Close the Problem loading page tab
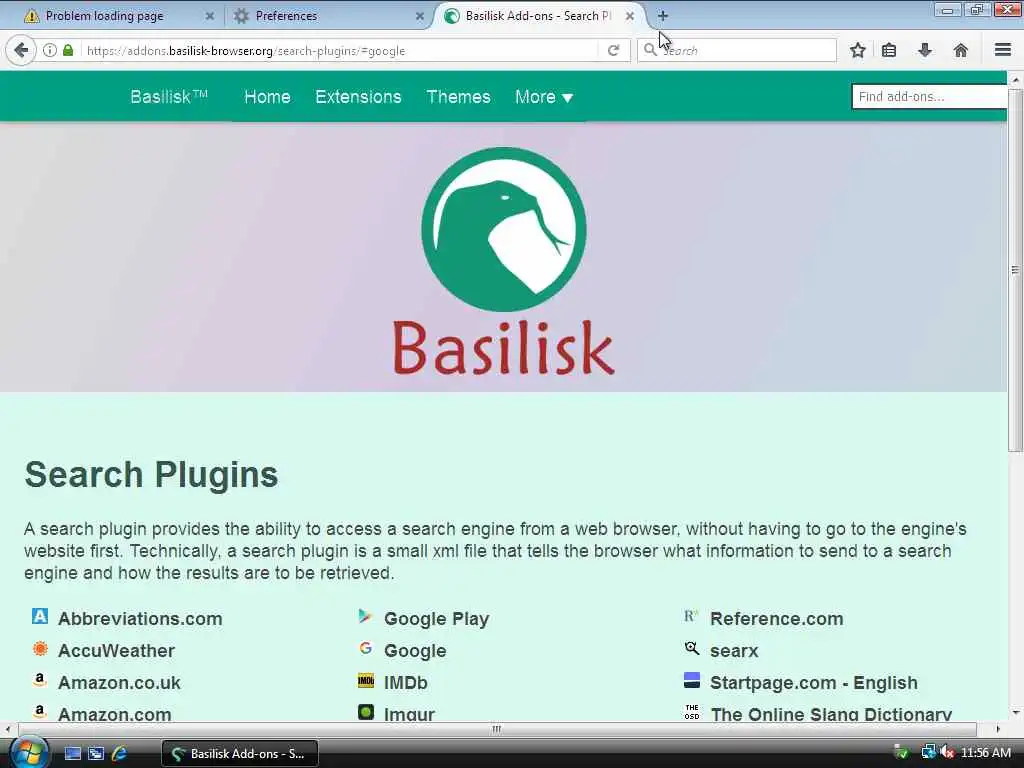The image size is (1024, 768). click(210, 16)
